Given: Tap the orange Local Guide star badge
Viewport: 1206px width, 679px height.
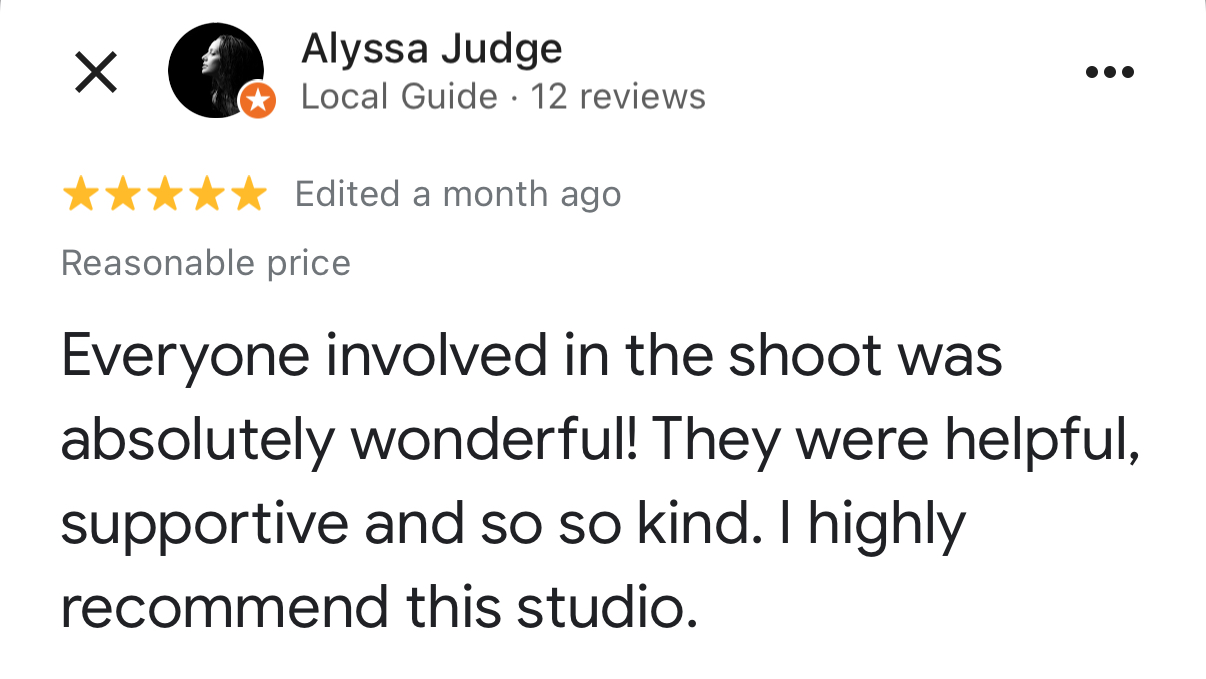Looking at the screenshot, I should [x=258, y=101].
